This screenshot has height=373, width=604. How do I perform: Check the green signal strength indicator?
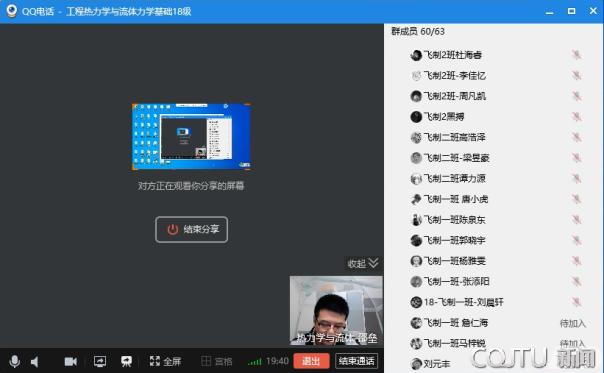(x=255, y=361)
